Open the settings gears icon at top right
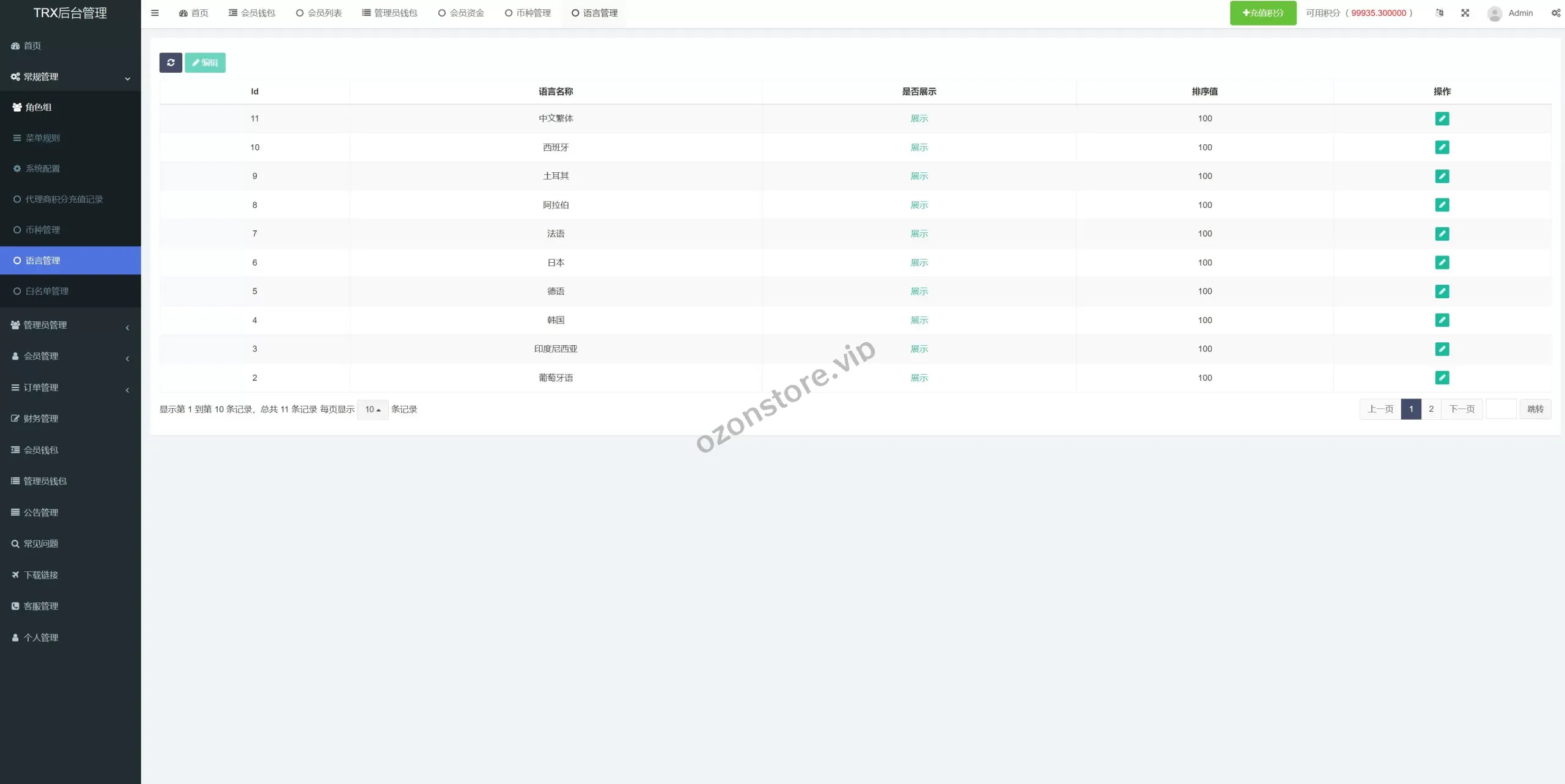 pos(1555,13)
